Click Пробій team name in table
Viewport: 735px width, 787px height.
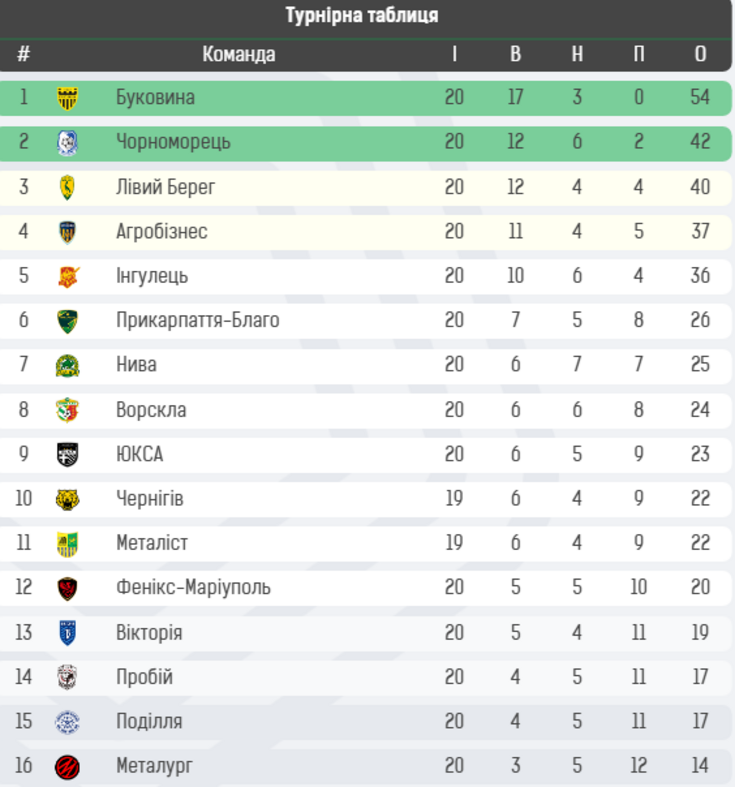tap(144, 677)
